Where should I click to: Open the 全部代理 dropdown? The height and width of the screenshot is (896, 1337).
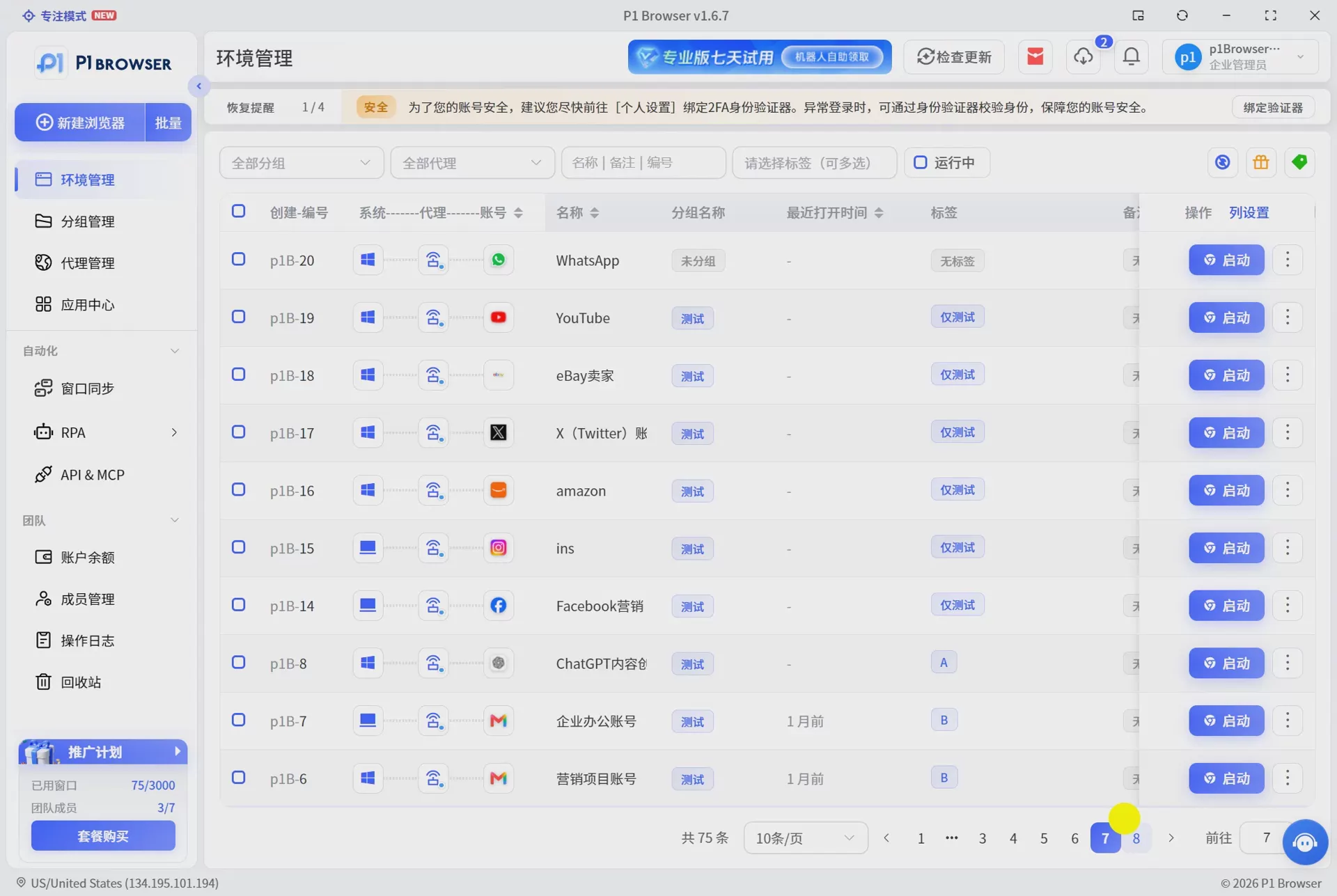coord(473,163)
